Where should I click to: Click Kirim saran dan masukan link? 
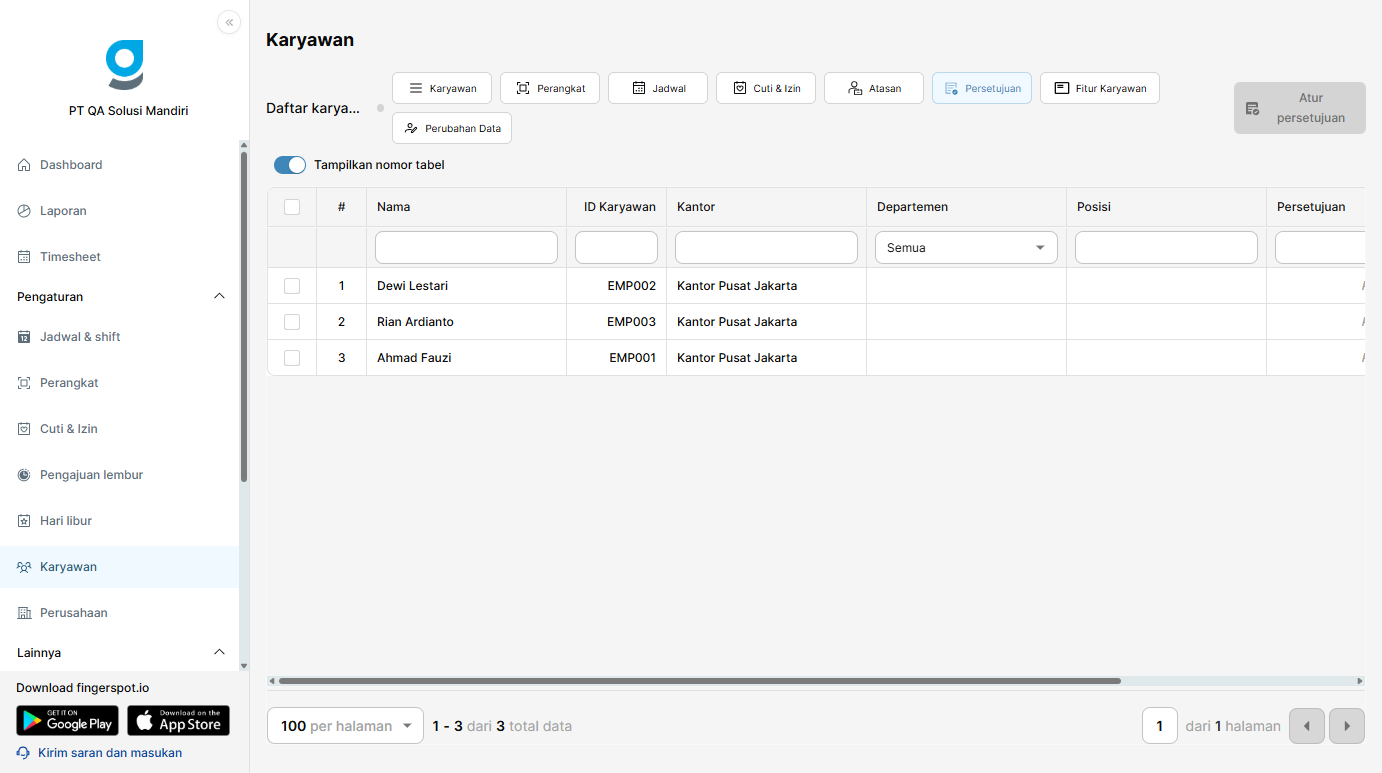110,753
